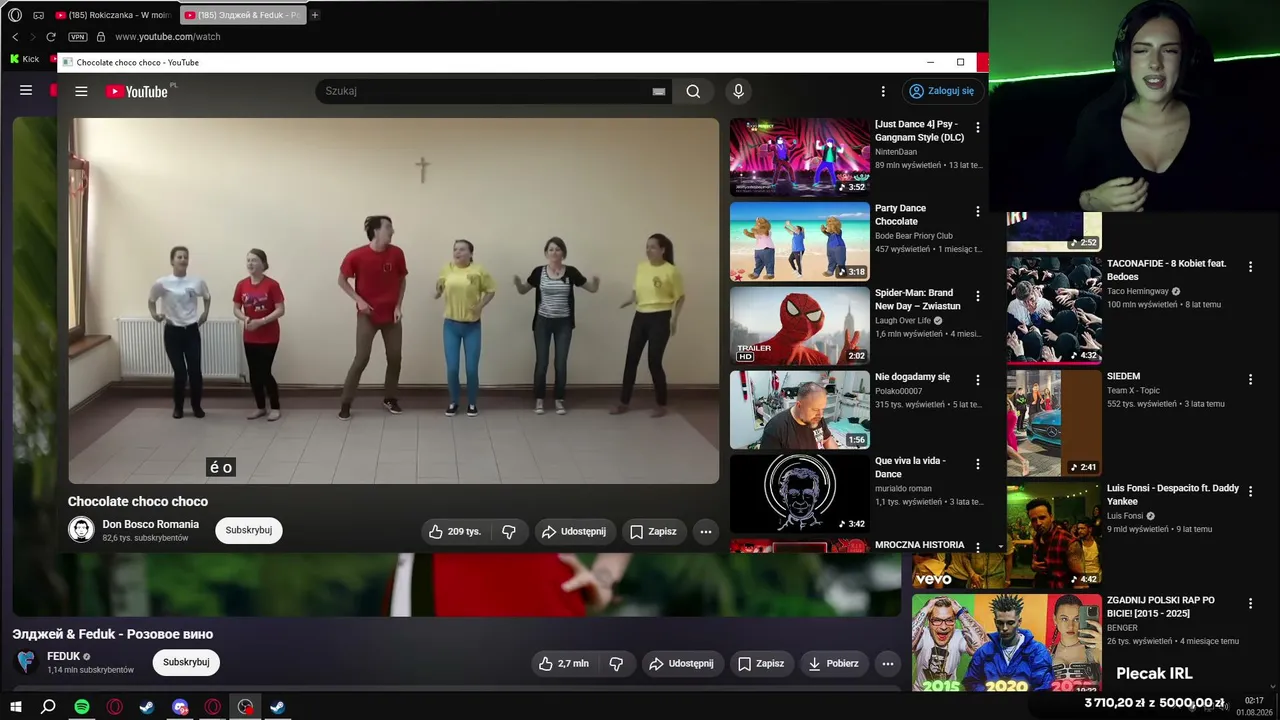The height and width of the screenshot is (720, 1280).
Task: Open OBS Studio from the taskbar
Action: [x=245, y=707]
